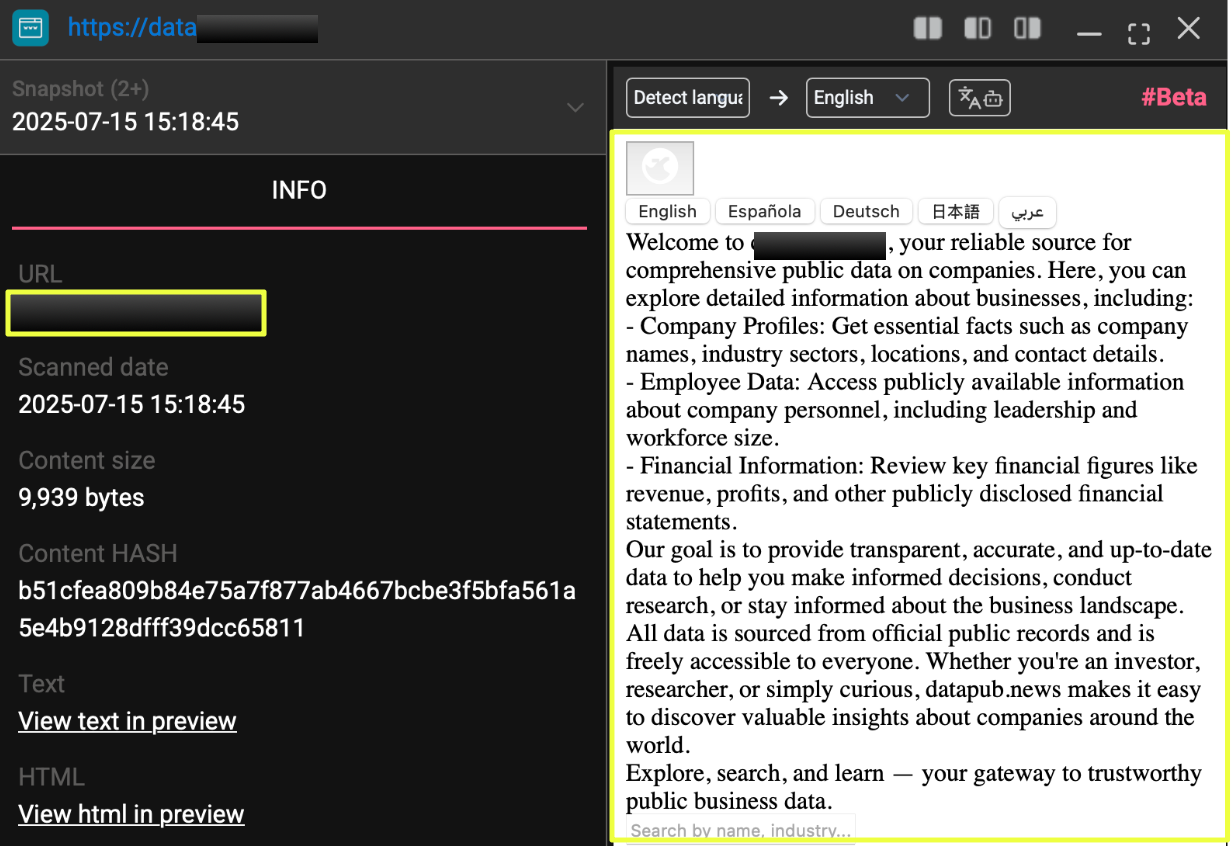Minimize the snapshot viewer panel
This screenshot has width=1232, height=846.
point(1089,32)
